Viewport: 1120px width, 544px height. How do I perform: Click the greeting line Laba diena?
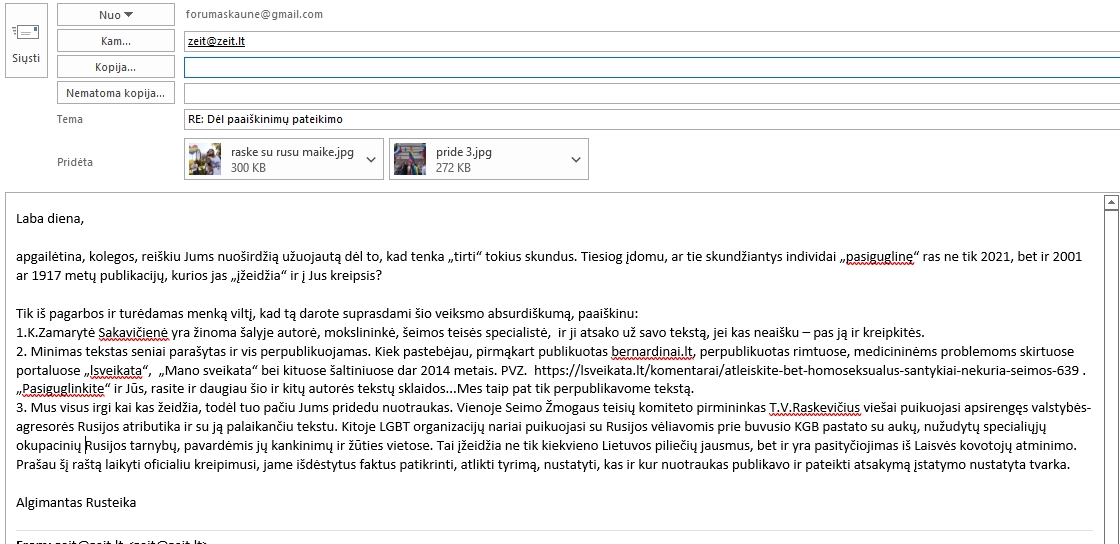coord(50,218)
